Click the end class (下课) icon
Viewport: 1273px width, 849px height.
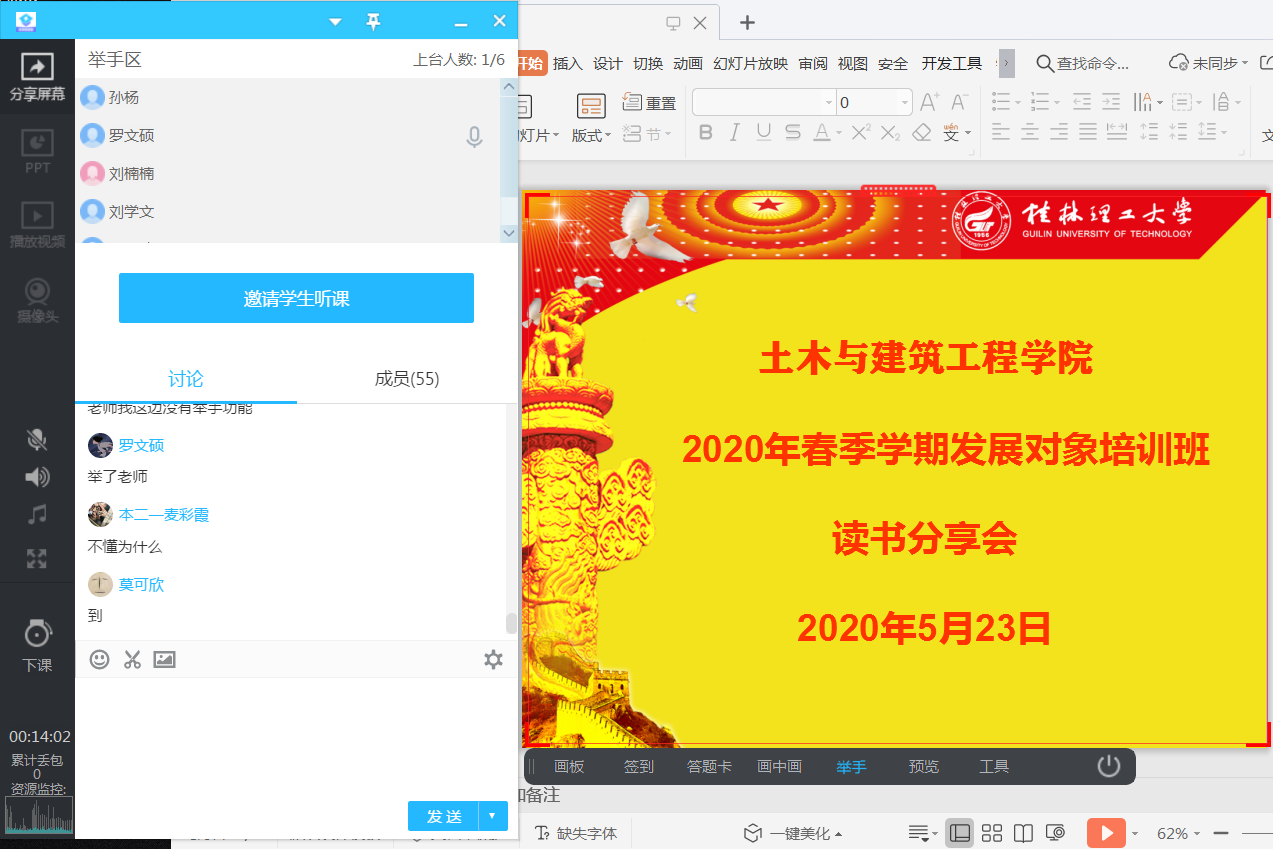pyautogui.click(x=37, y=643)
